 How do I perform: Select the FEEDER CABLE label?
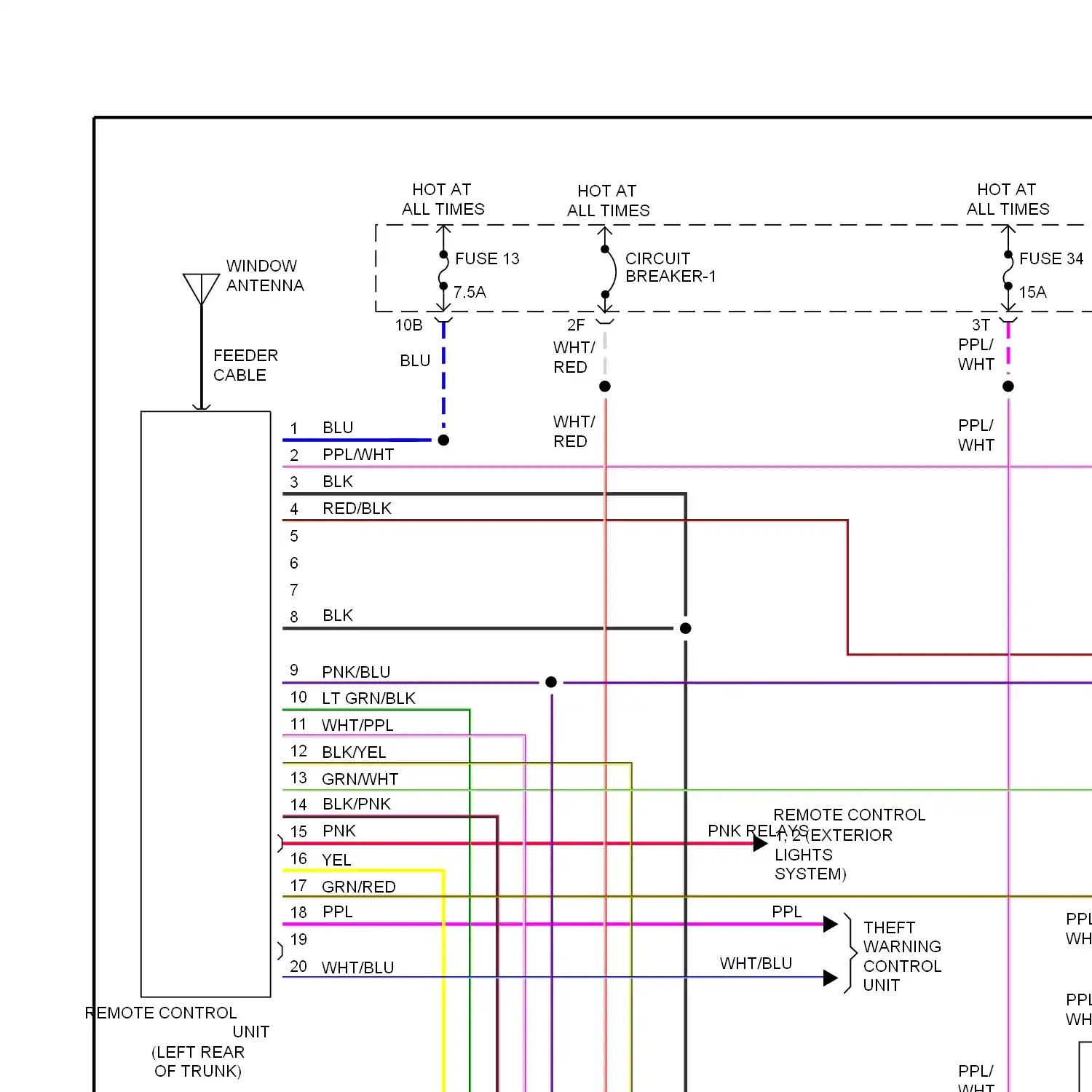pyautogui.click(x=245, y=365)
